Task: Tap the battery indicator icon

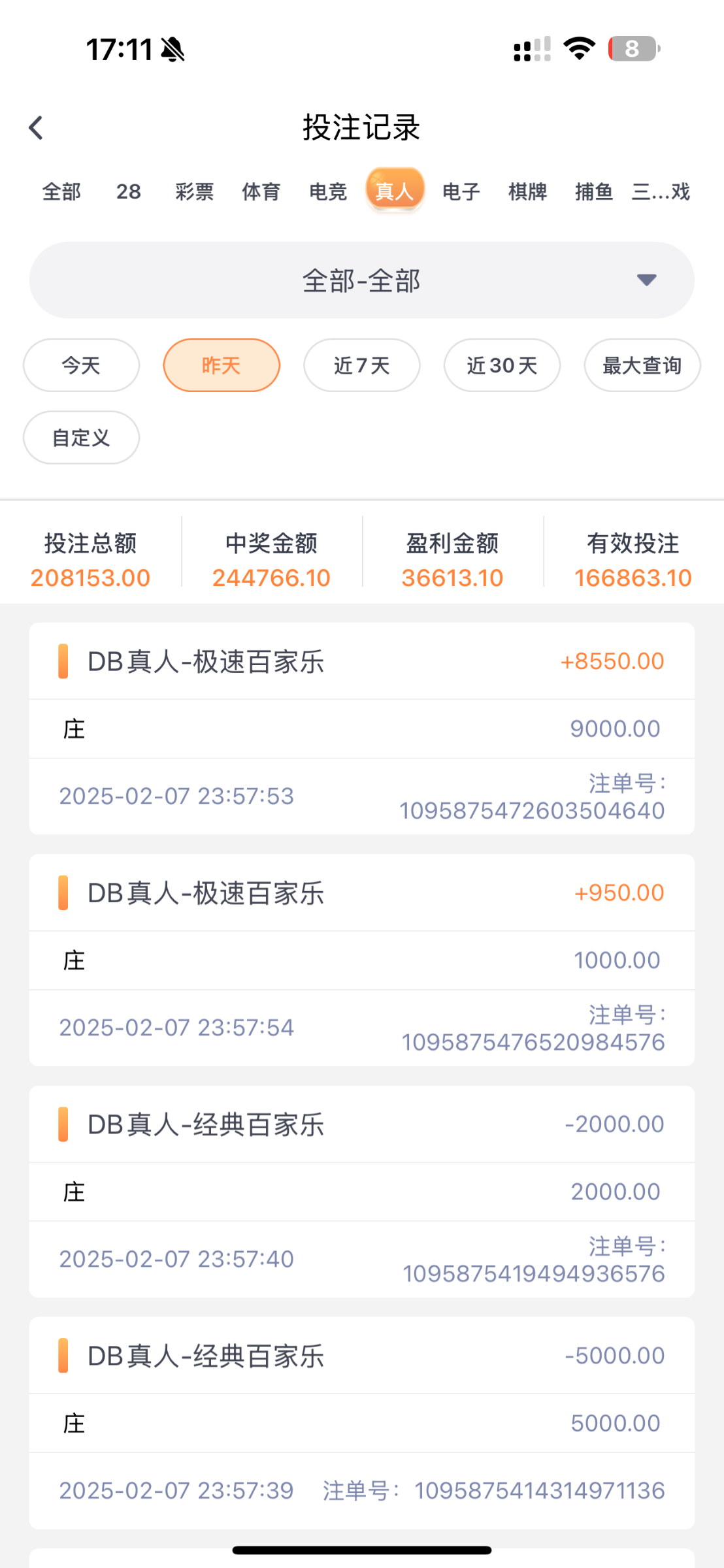Action: click(x=634, y=49)
